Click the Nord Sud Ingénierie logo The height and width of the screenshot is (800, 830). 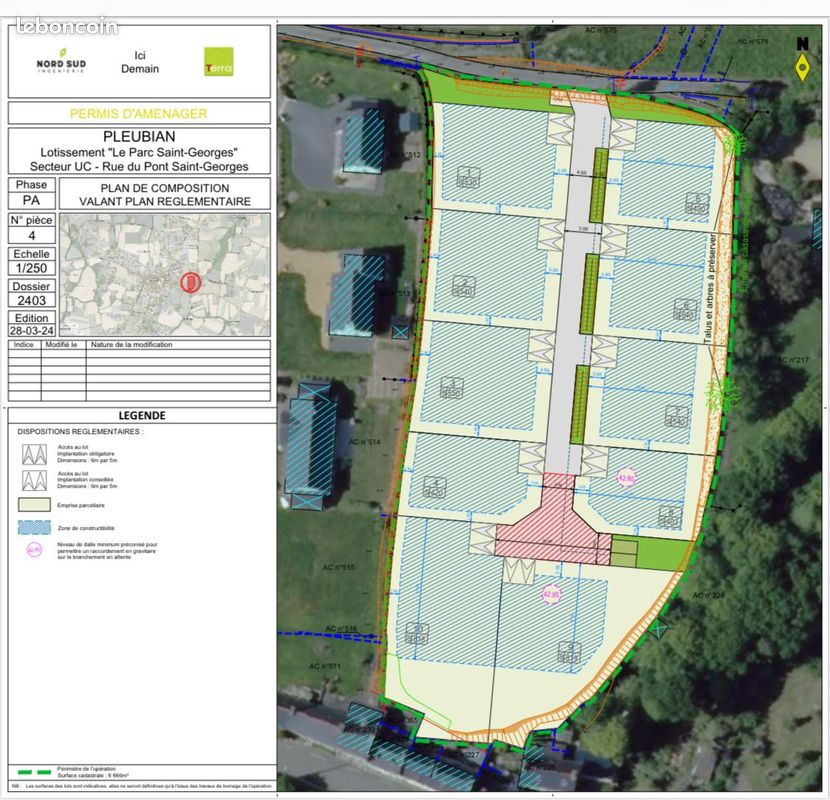61,60
